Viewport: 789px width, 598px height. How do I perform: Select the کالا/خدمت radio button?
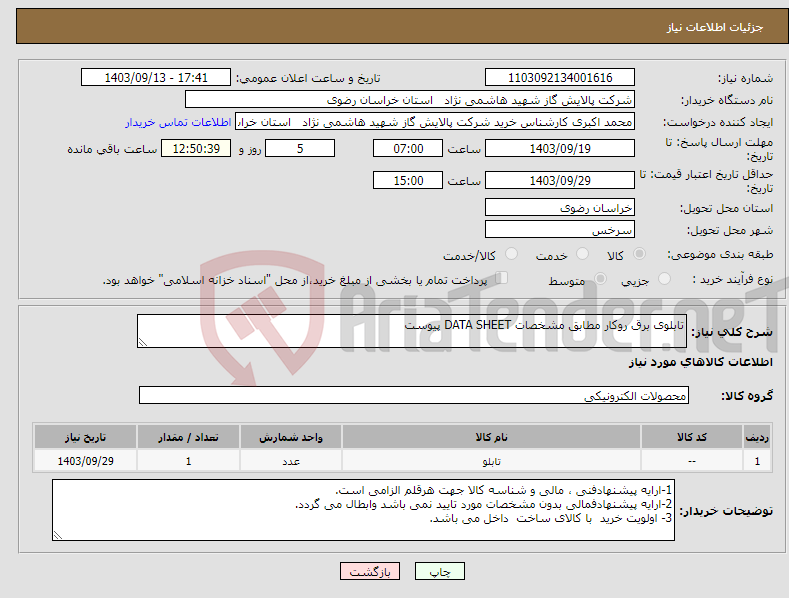pos(511,254)
